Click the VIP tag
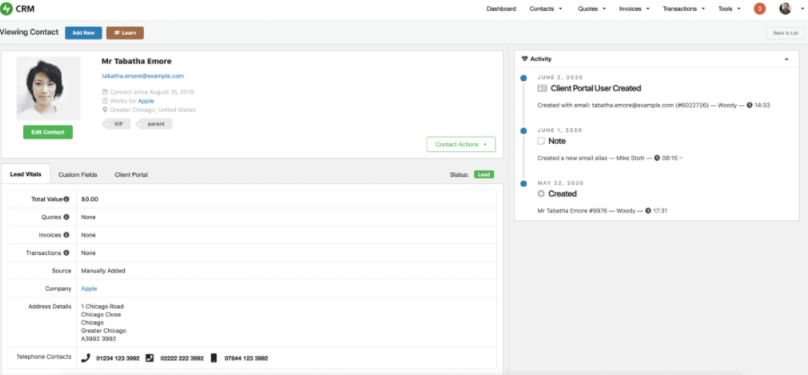Screen dimensions: 808x375 click(117, 124)
